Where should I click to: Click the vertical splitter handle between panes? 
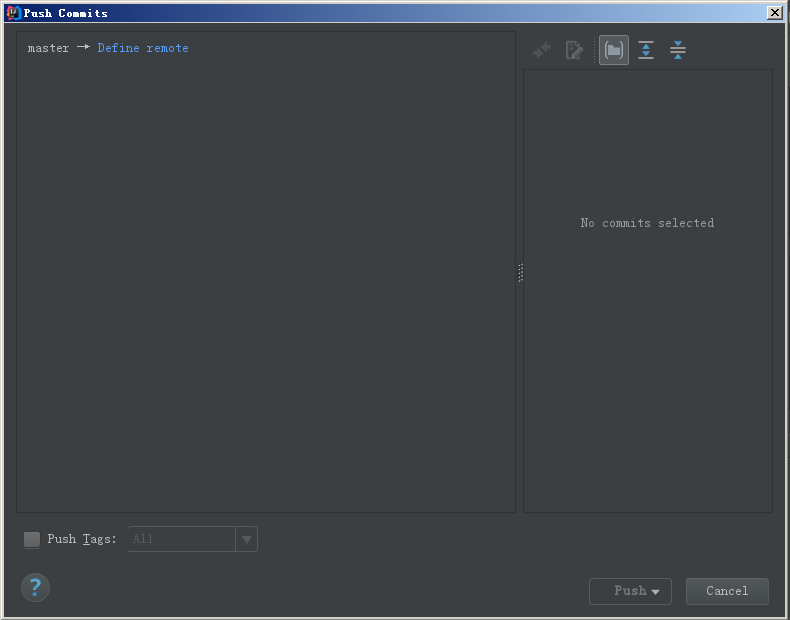[520, 272]
